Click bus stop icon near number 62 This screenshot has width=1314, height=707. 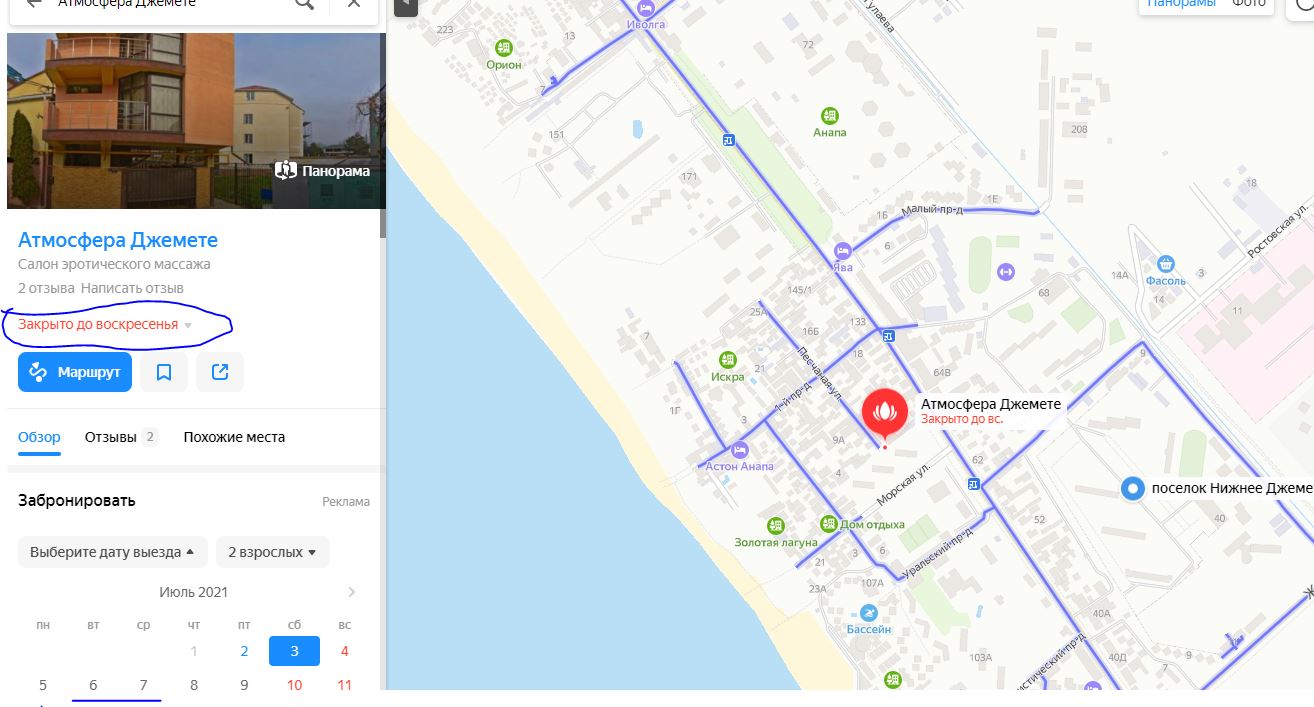point(974,484)
